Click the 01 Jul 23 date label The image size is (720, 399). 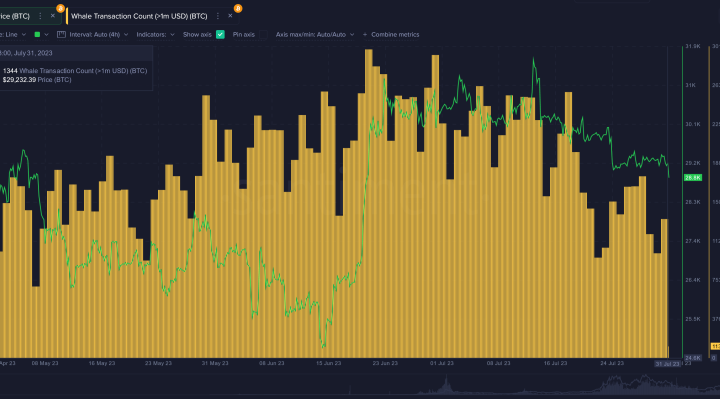pyautogui.click(x=442, y=363)
